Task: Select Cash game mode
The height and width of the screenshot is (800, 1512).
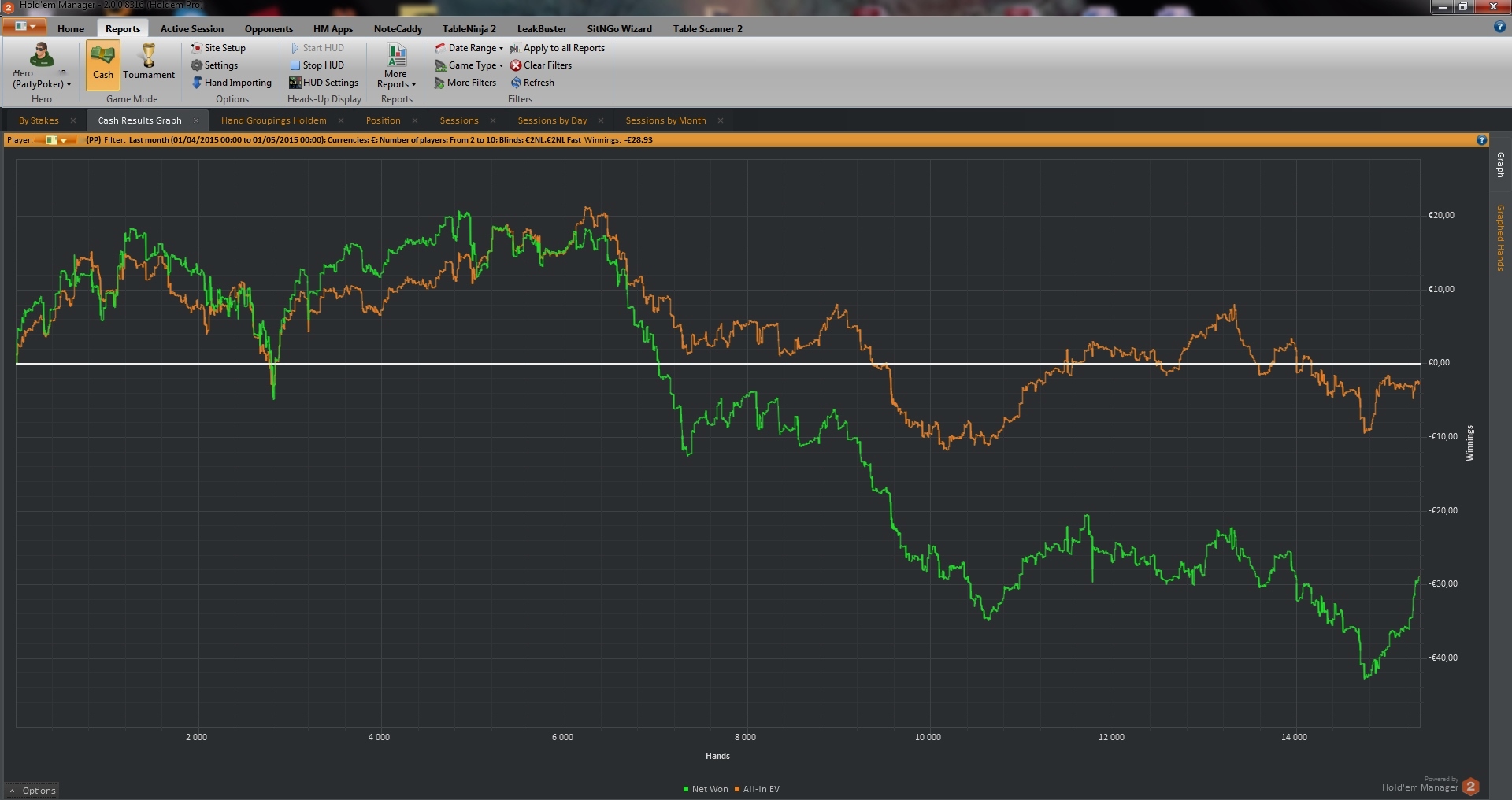Action: [x=103, y=65]
